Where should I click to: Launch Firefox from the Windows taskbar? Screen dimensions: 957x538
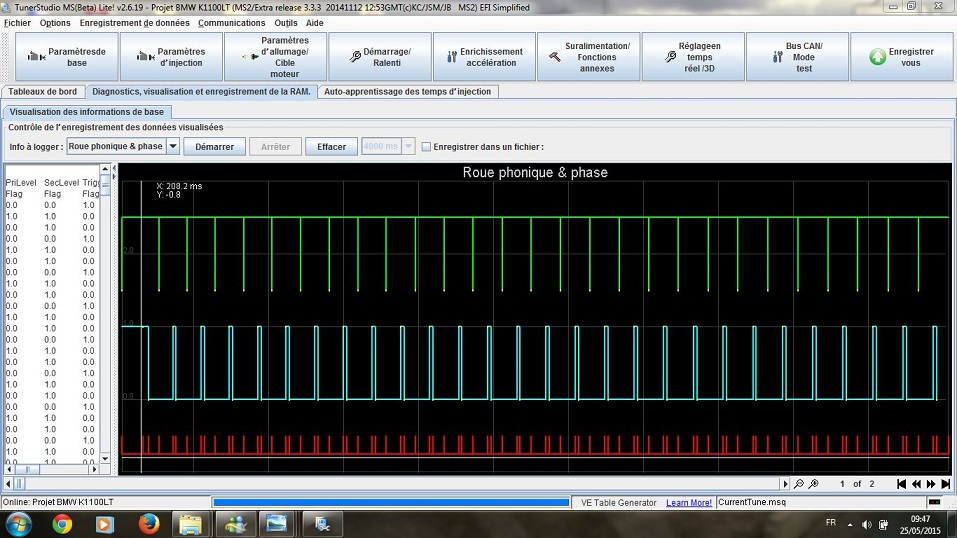coord(149,523)
